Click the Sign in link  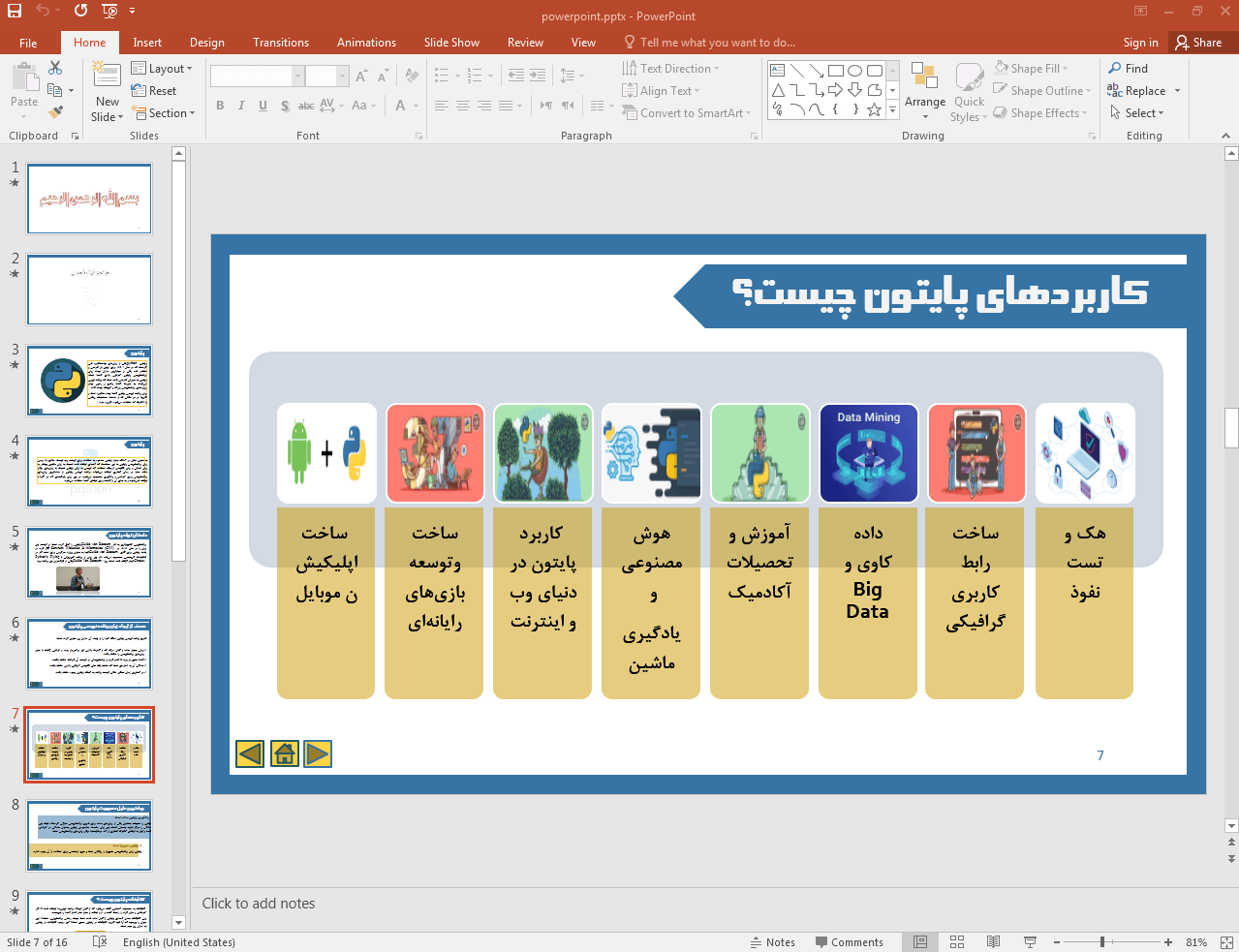coord(1140,43)
